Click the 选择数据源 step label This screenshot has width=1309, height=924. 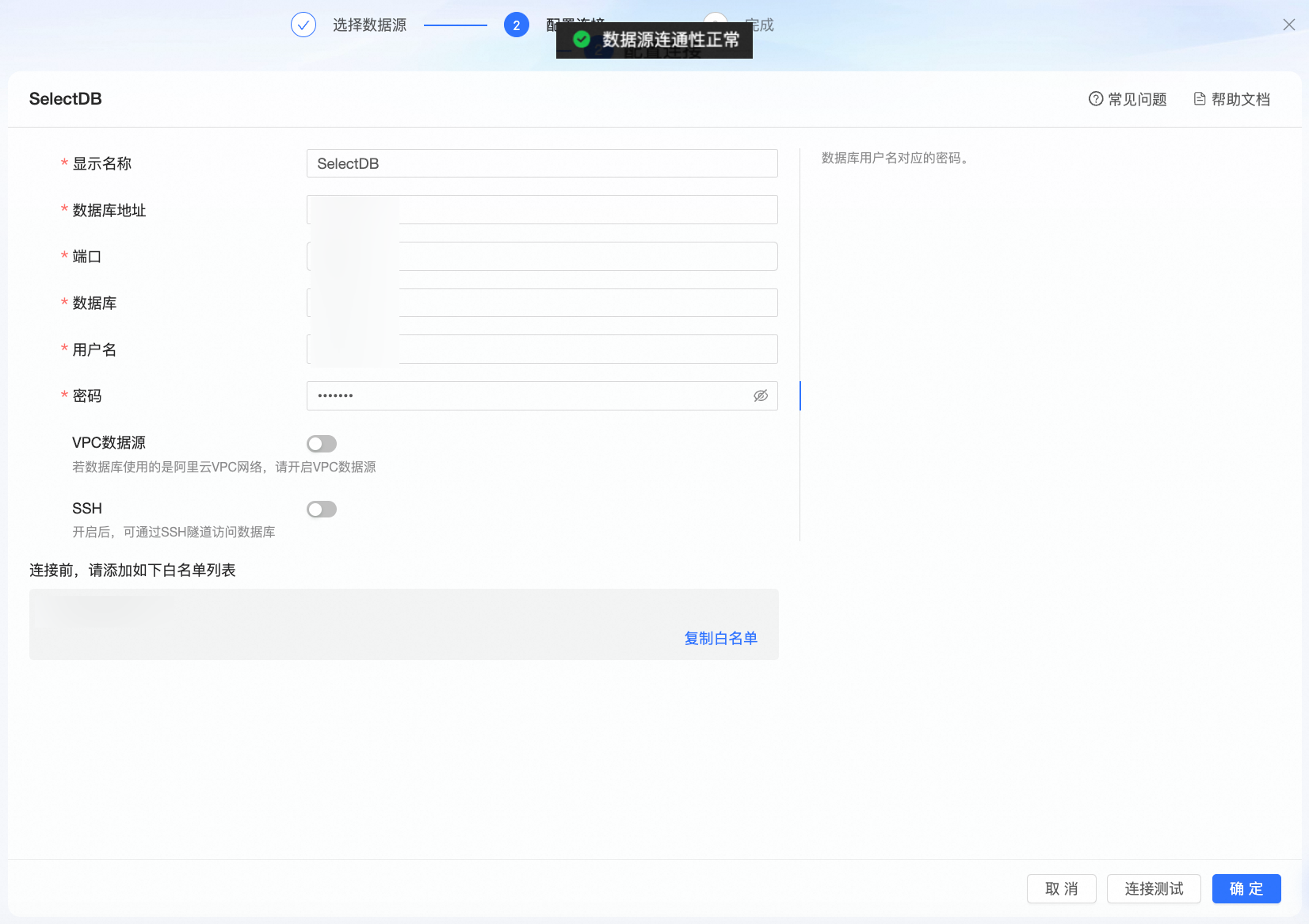(x=369, y=25)
